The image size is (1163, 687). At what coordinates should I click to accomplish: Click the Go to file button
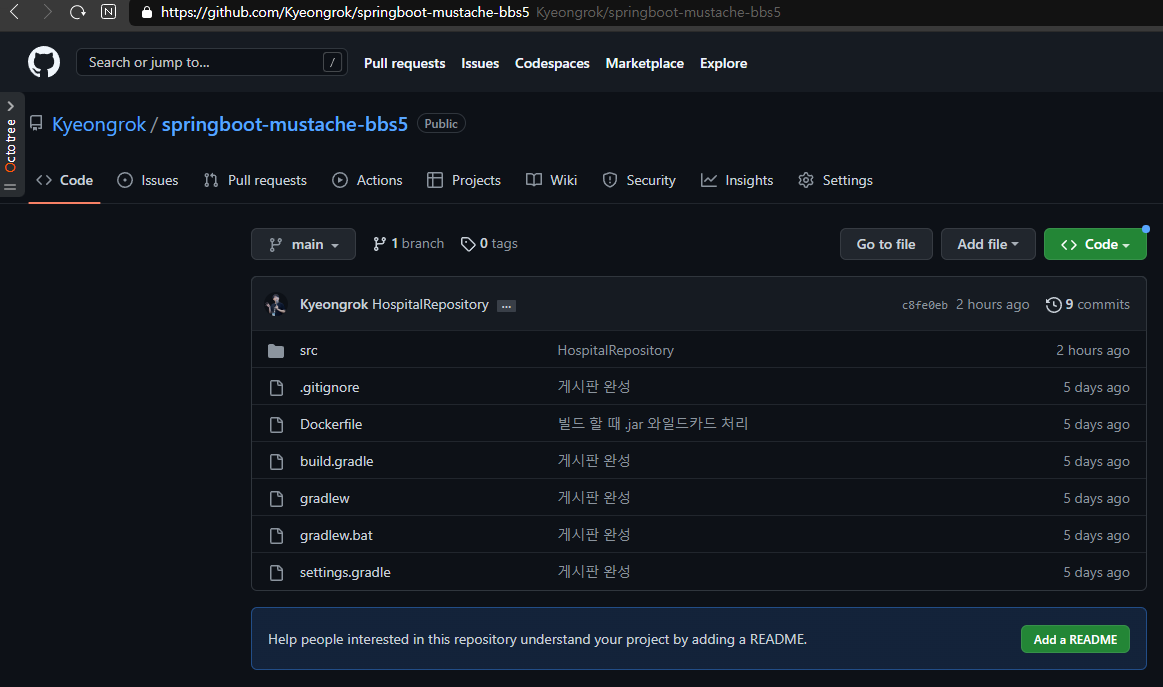tap(886, 244)
